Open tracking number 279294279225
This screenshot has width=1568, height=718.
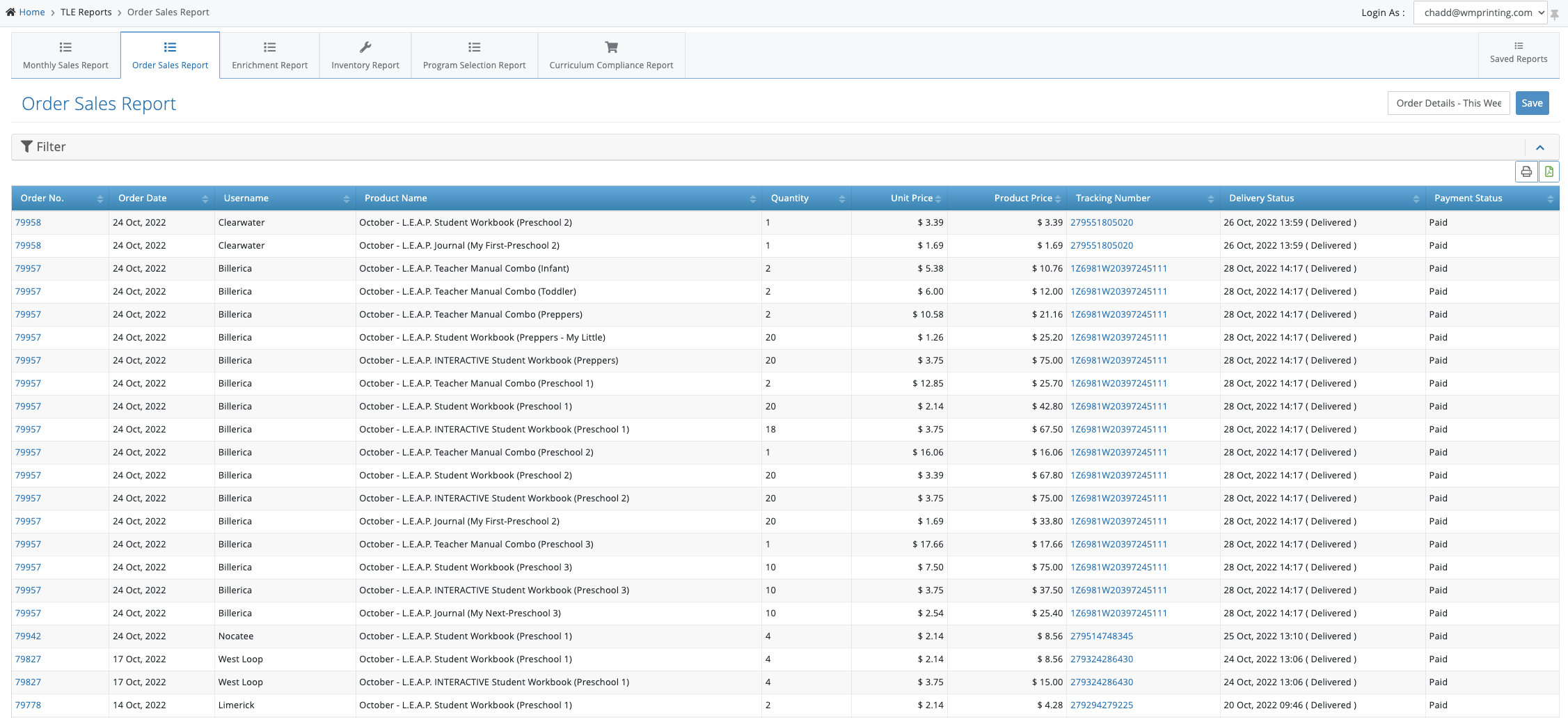tap(1102, 705)
